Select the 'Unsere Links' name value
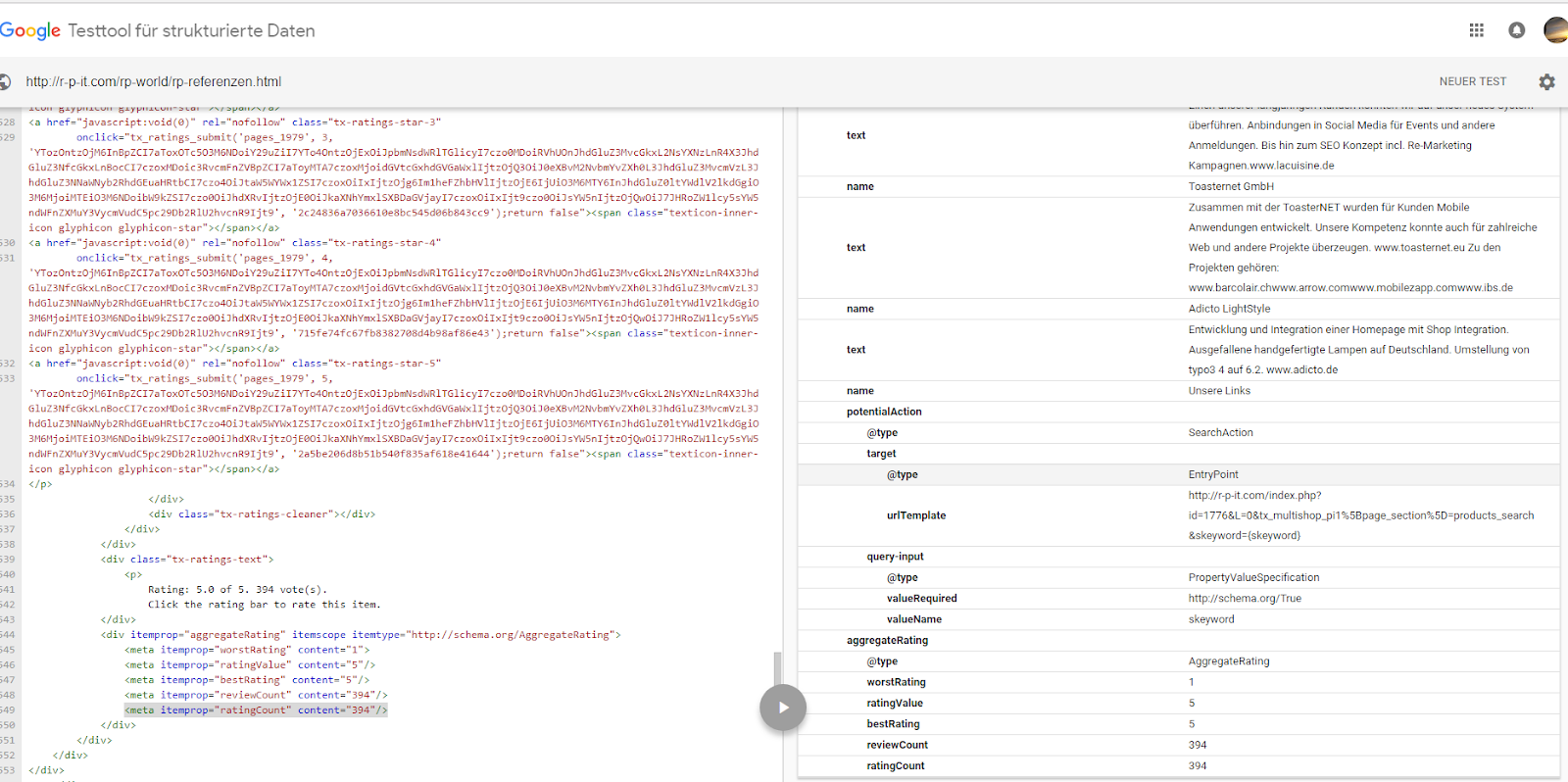Image resolution: width=1568 pixels, height=782 pixels. [x=1219, y=391]
